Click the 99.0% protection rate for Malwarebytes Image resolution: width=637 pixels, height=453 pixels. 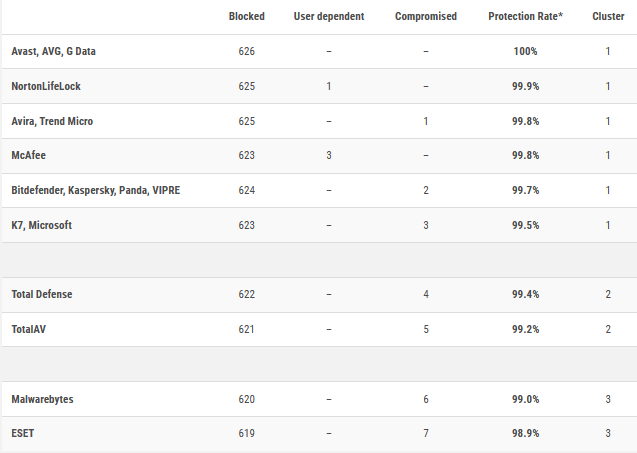(x=526, y=399)
